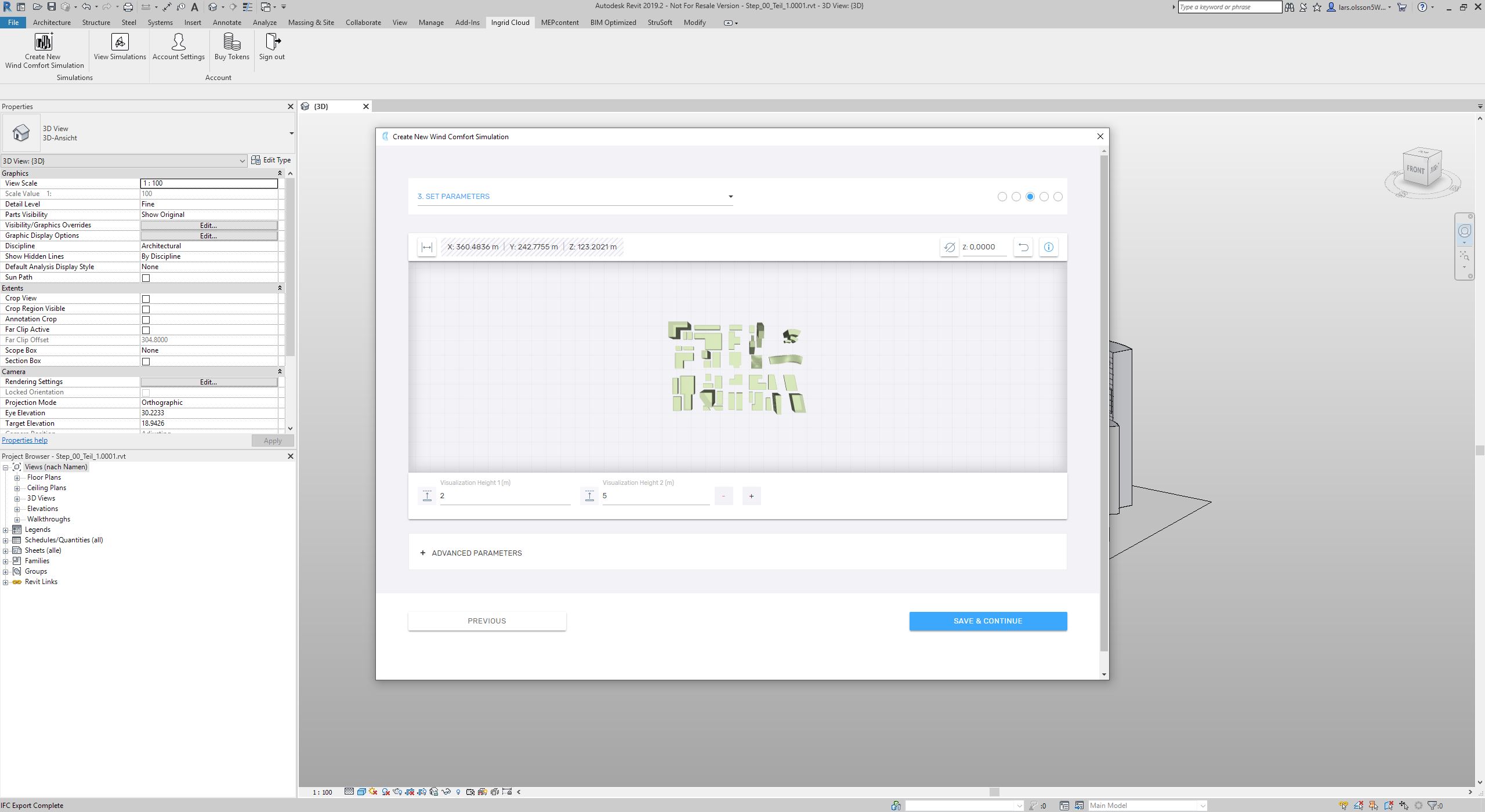Click the info icon in simulation viewer

coord(1048,247)
